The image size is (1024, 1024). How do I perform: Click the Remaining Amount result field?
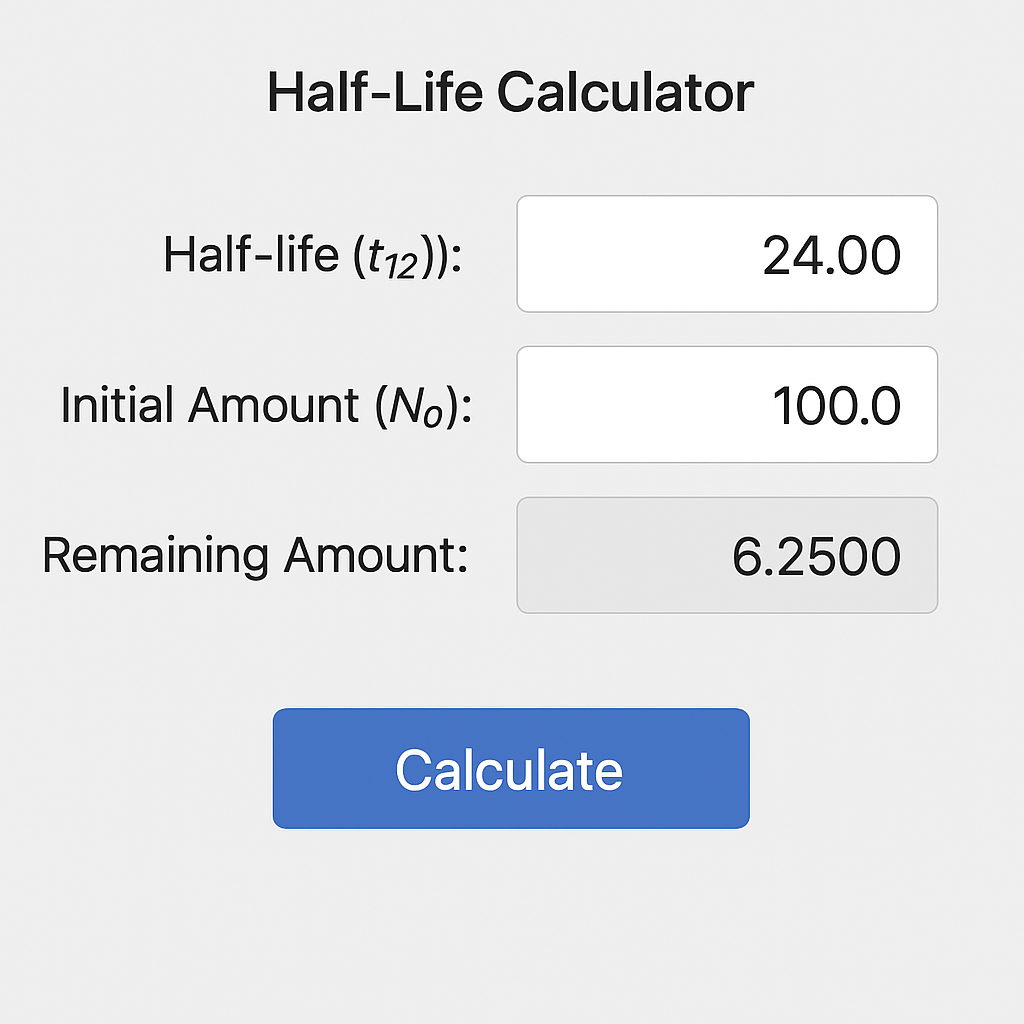coord(727,556)
